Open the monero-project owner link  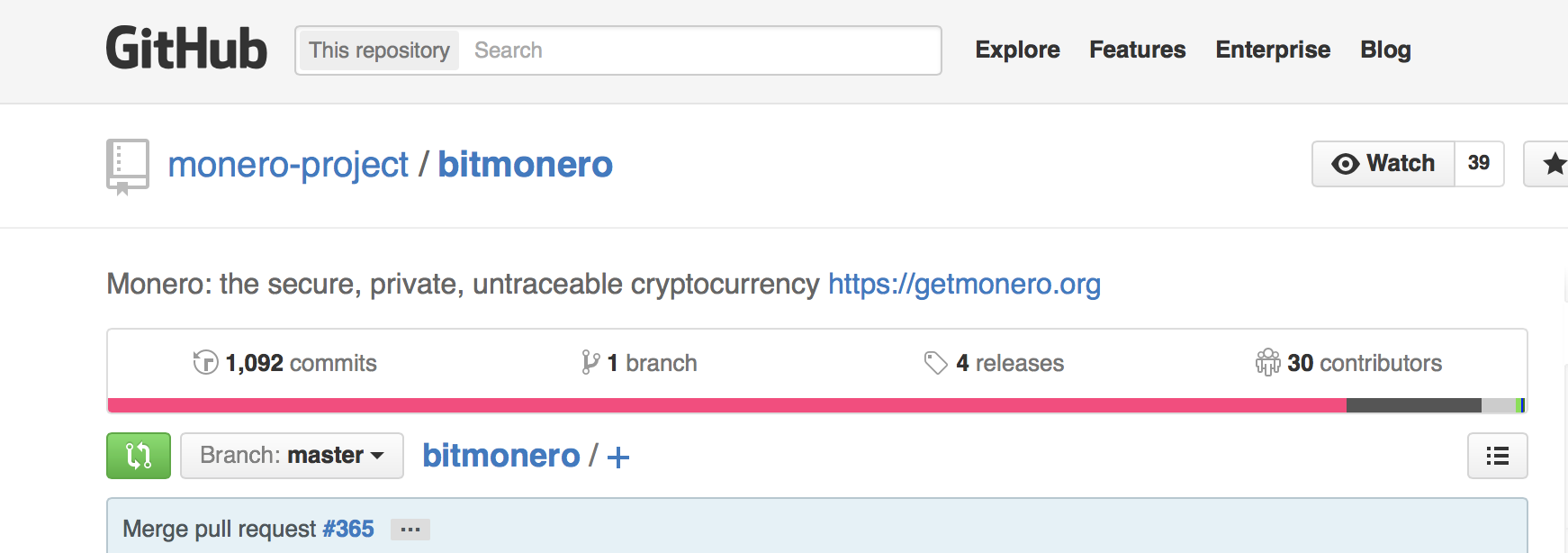click(x=288, y=165)
